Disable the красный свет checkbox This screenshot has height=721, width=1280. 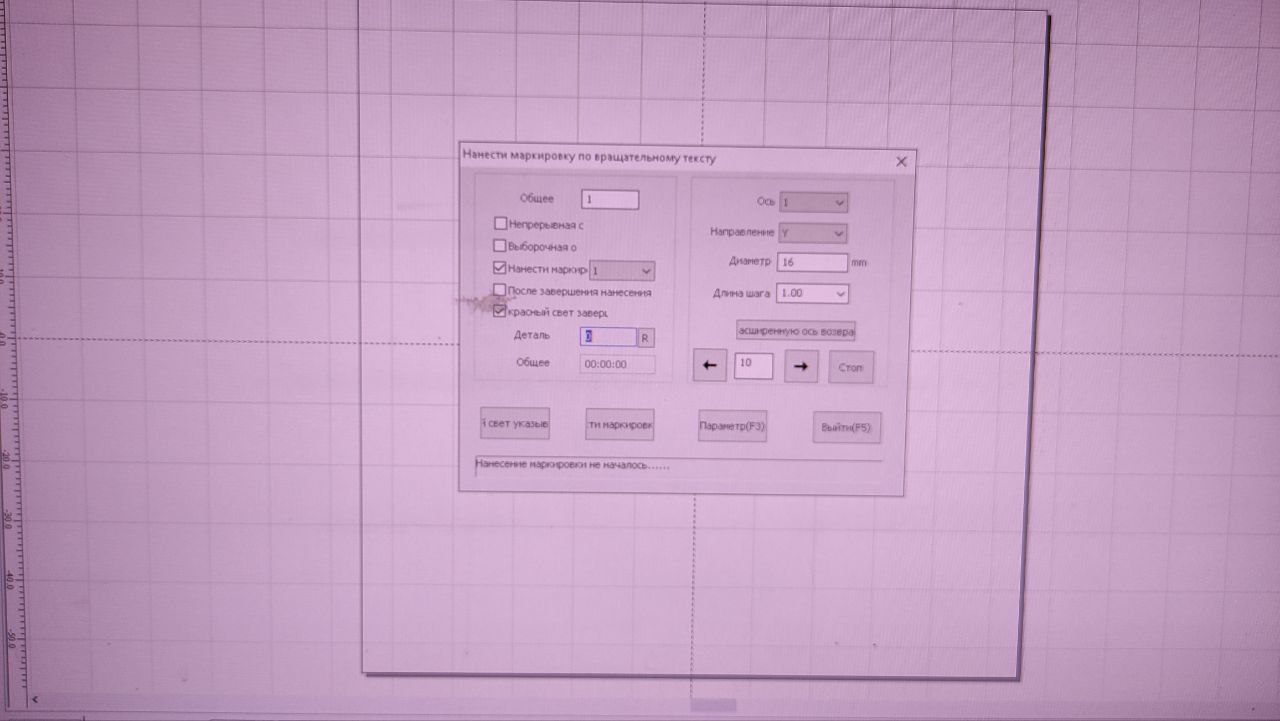click(x=501, y=312)
